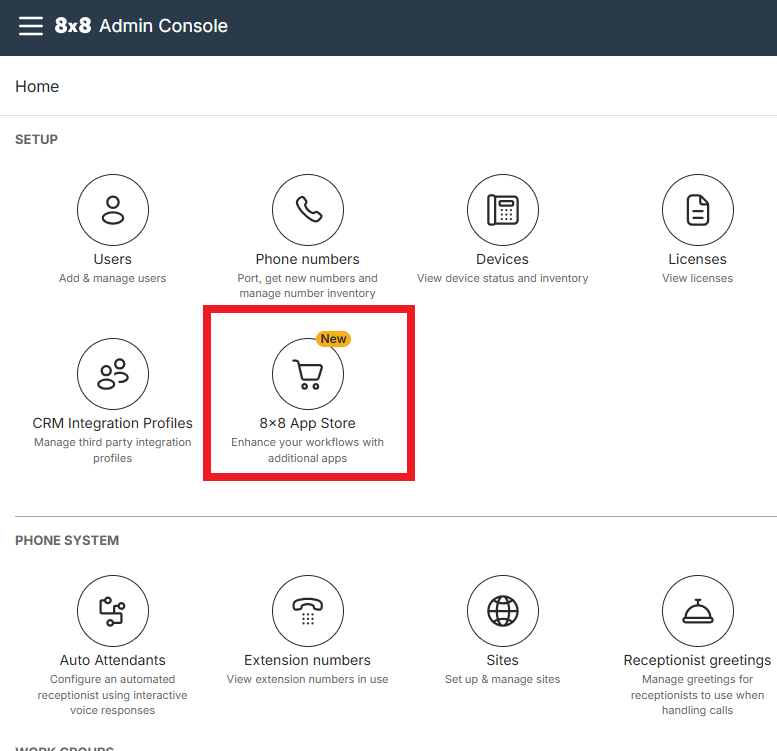777x751 pixels.
Task: Click the PHONE SYSTEM section heading
Action: tap(67, 540)
